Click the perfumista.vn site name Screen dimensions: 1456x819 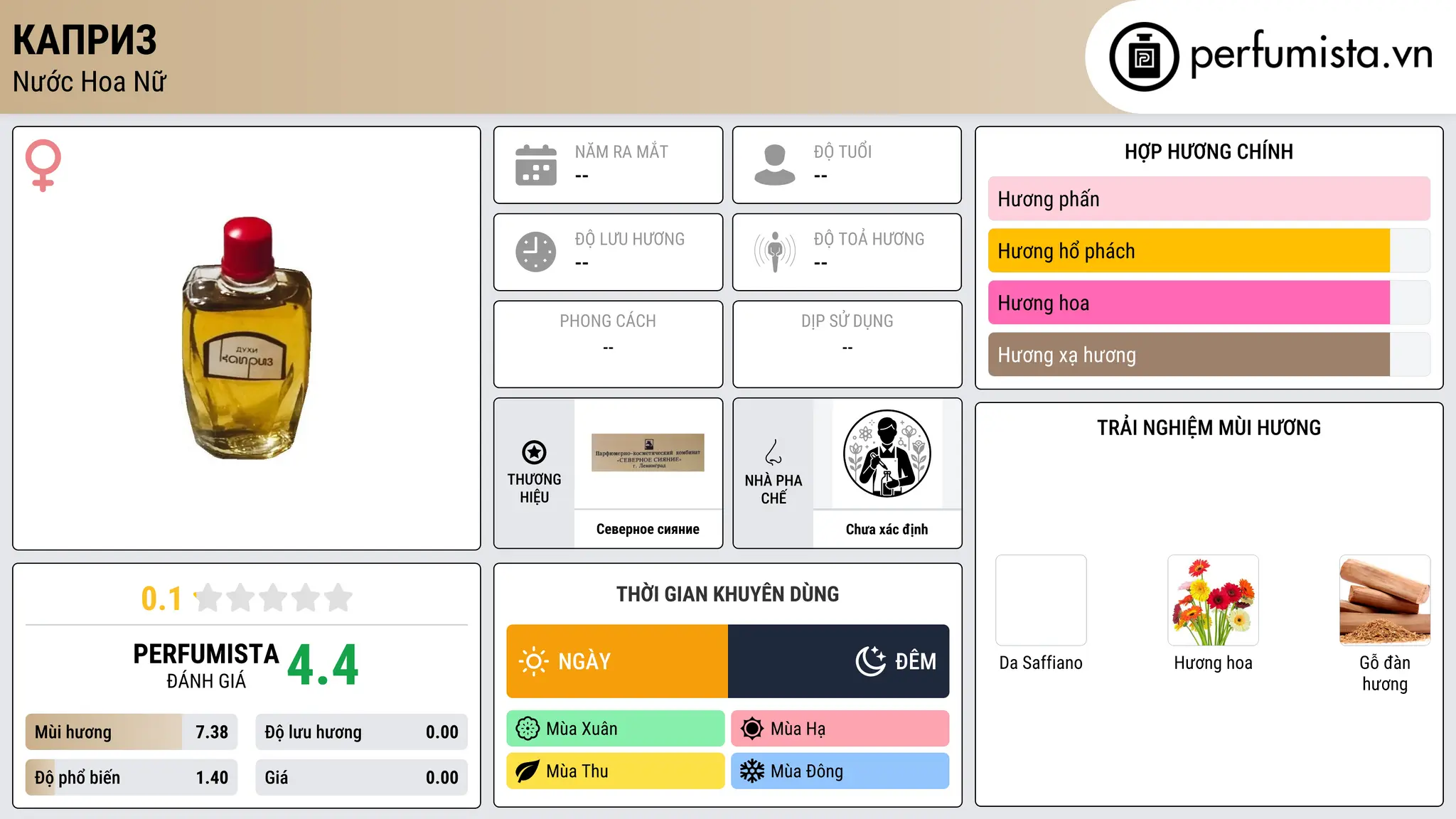coord(1312,54)
